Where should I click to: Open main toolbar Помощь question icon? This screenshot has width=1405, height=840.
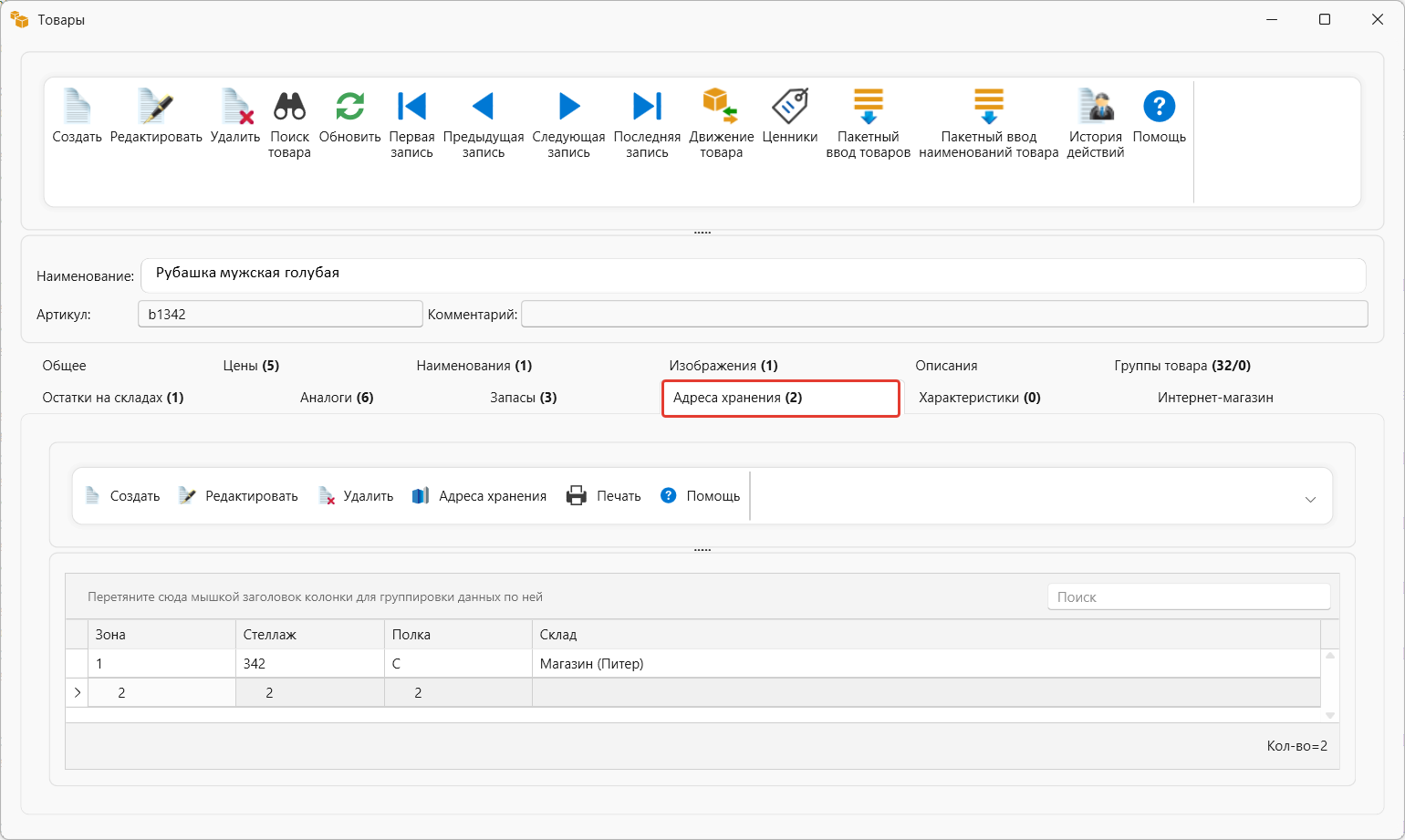tap(1160, 107)
